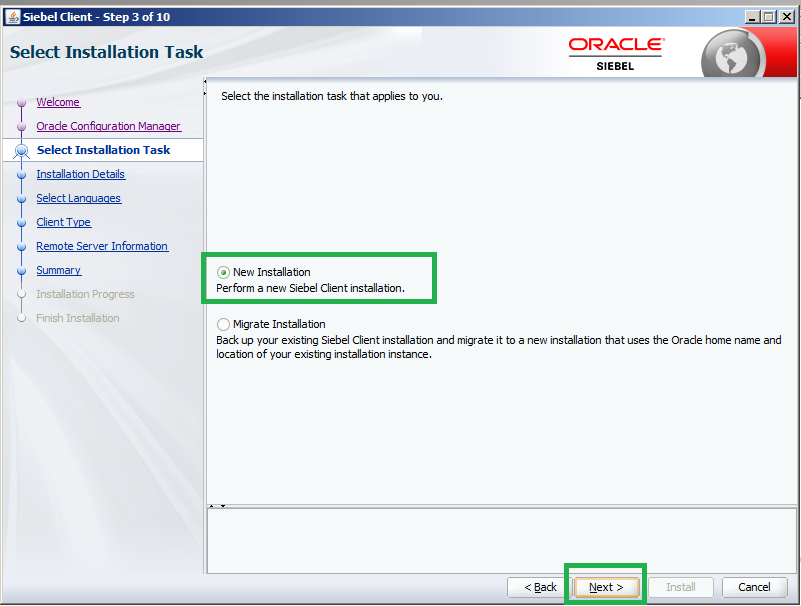Click the Next button to continue
Screen dimensions: 801x606
click(605, 587)
